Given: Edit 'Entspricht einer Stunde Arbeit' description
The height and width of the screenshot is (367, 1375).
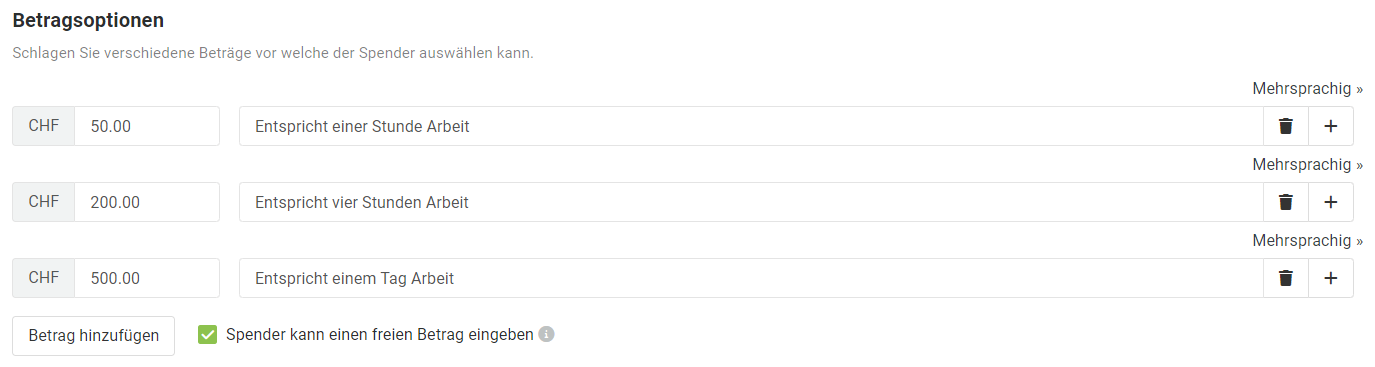Looking at the screenshot, I should pyautogui.click(x=751, y=126).
